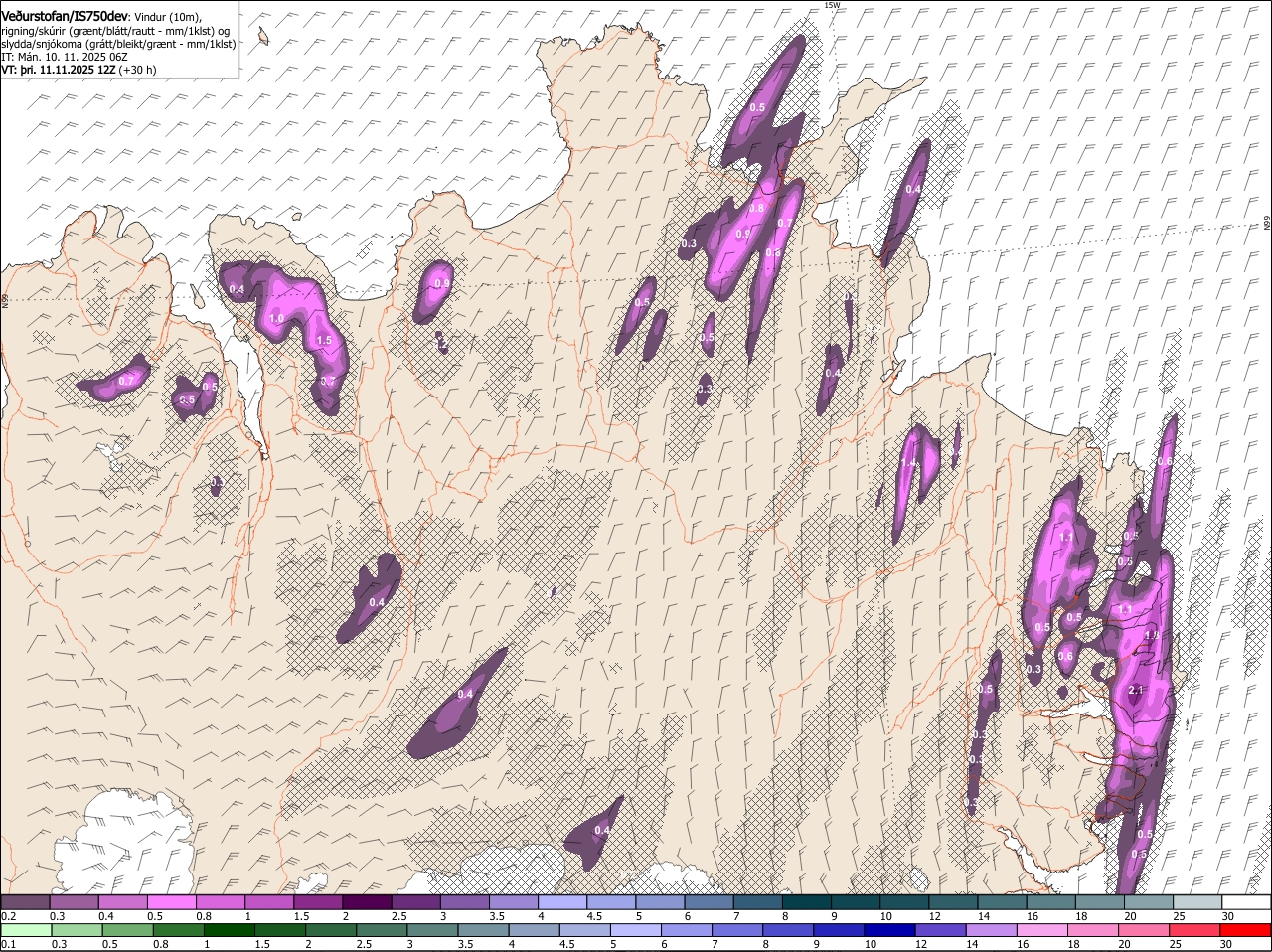This screenshot has width=1272, height=952.
Task: Click bottom legend swatch between 10 and 12
Action: pyautogui.click(x=890, y=930)
